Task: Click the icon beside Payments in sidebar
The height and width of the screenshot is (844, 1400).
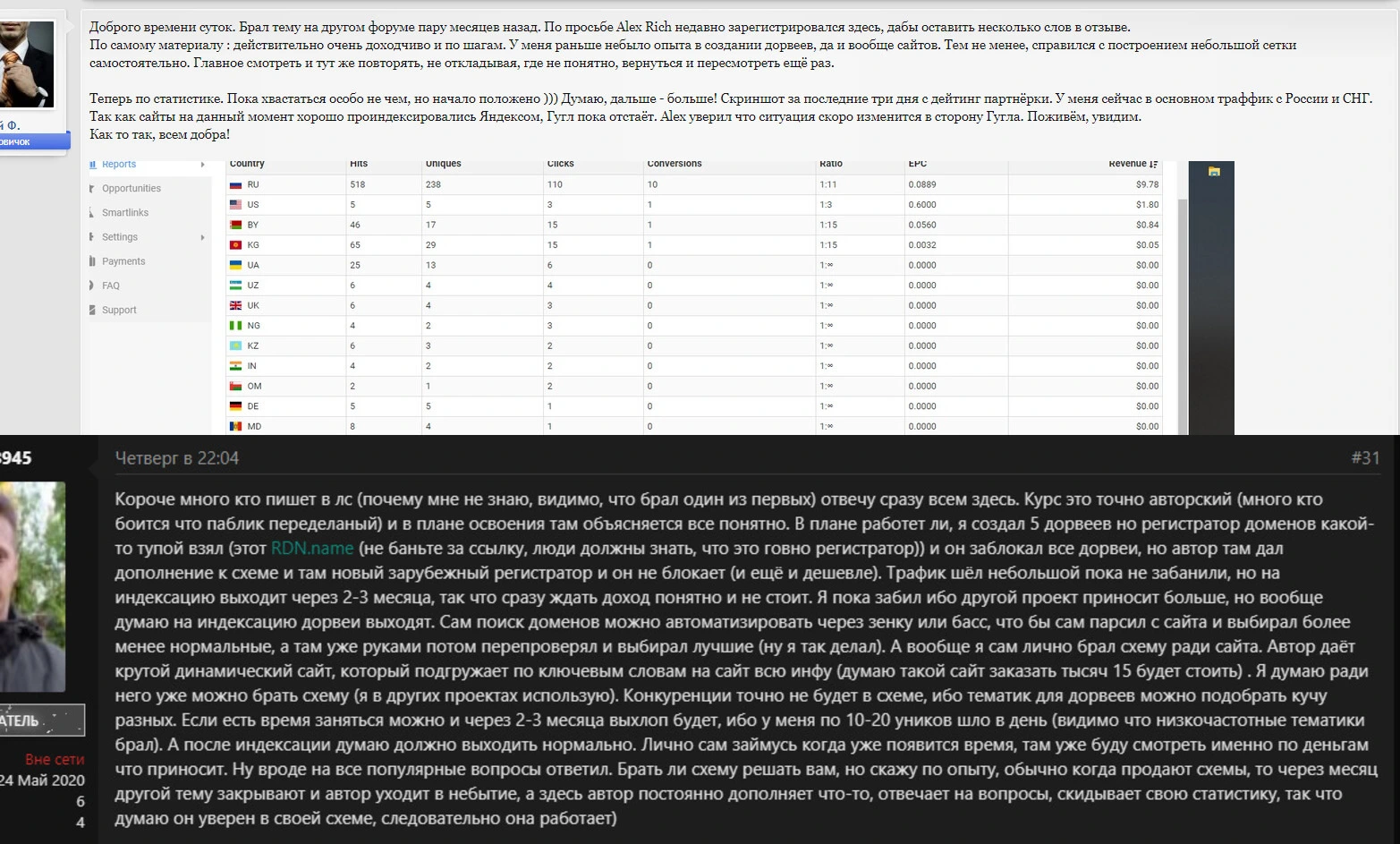Action: point(92,261)
